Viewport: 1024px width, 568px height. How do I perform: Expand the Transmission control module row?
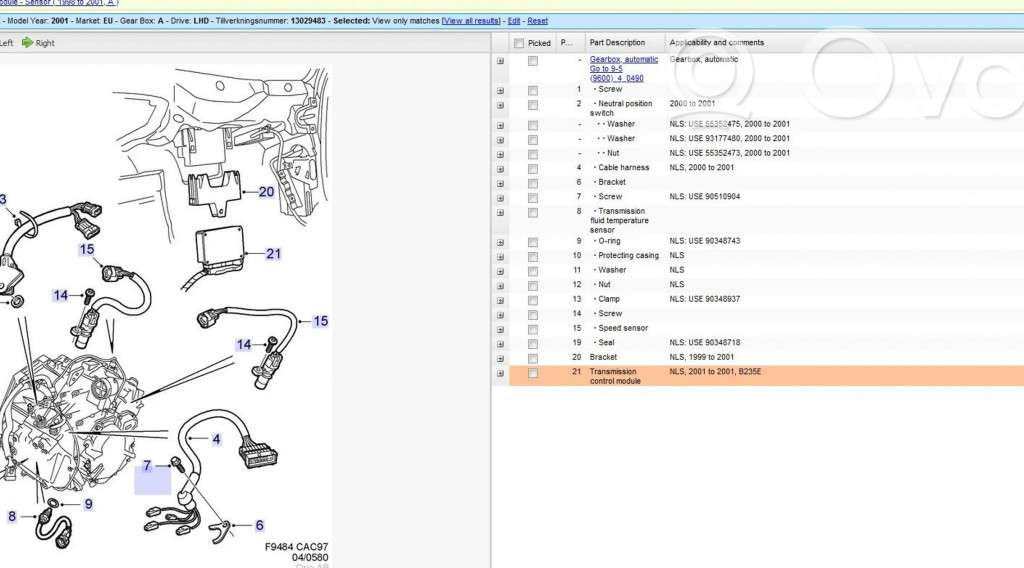coord(500,373)
